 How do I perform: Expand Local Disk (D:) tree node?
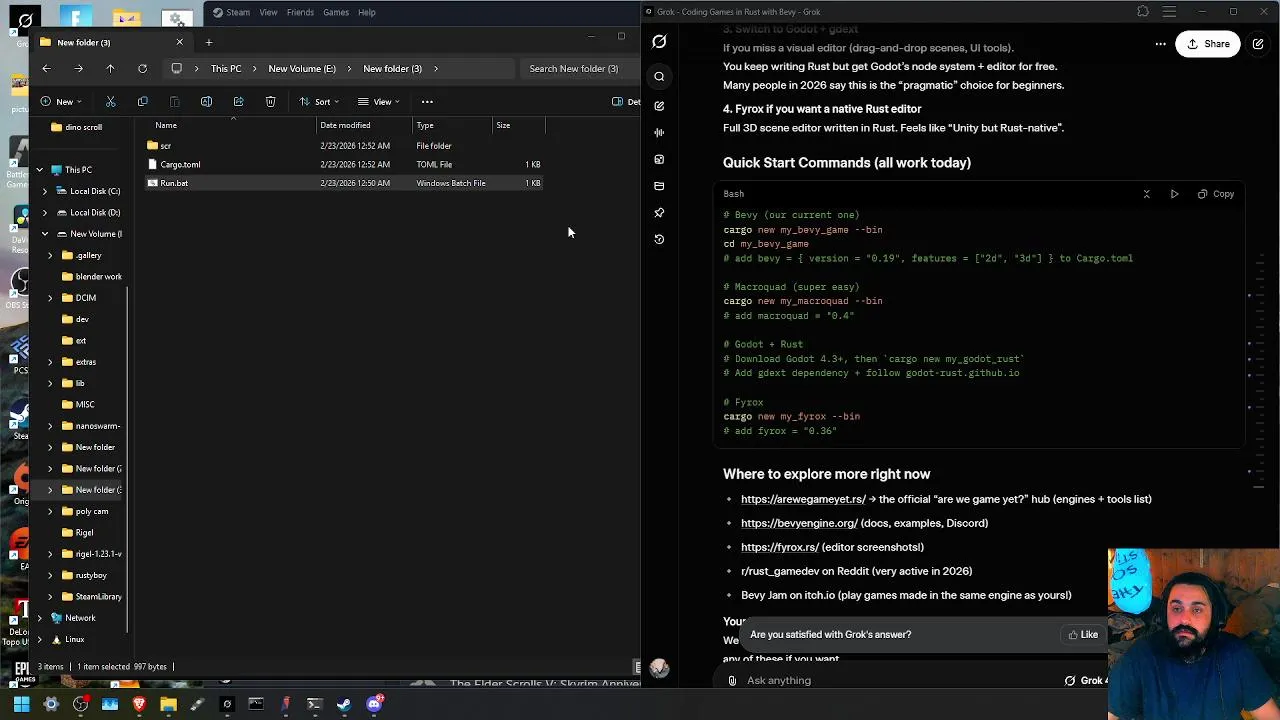coord(45,213)
